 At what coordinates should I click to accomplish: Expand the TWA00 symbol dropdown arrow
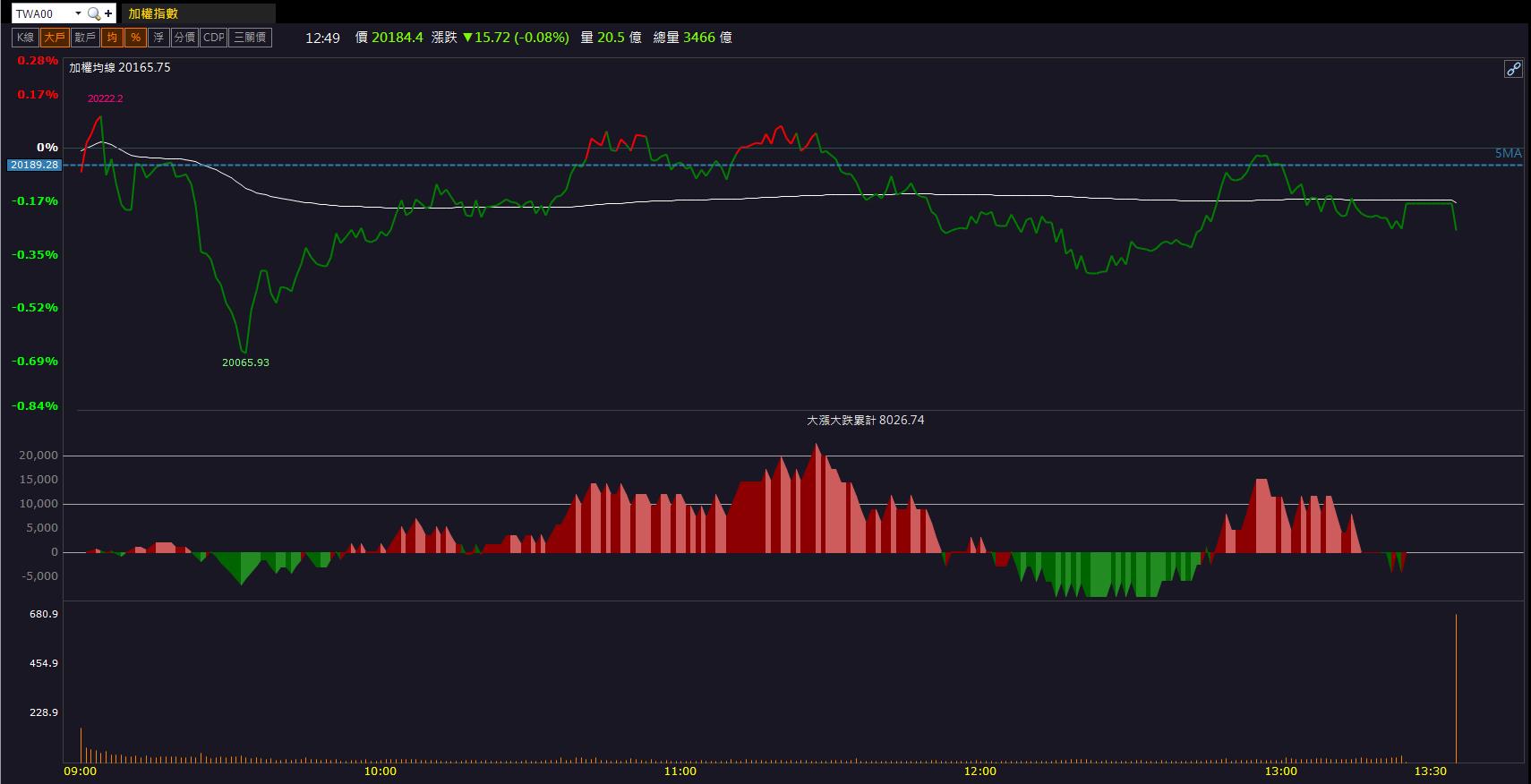pyautogui.click(x=78, y=13)
